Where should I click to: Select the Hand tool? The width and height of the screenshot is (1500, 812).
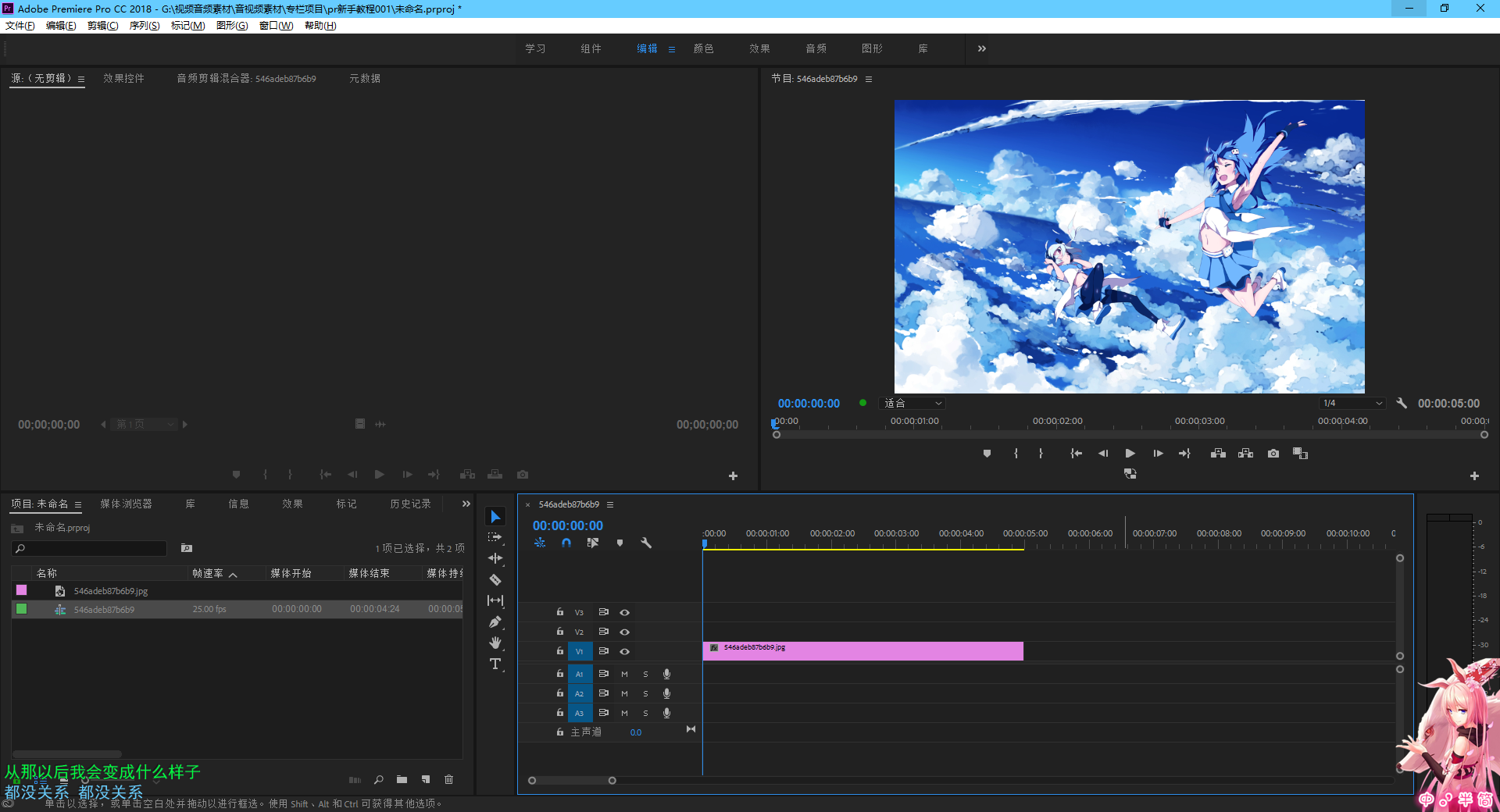coord(495,643)
